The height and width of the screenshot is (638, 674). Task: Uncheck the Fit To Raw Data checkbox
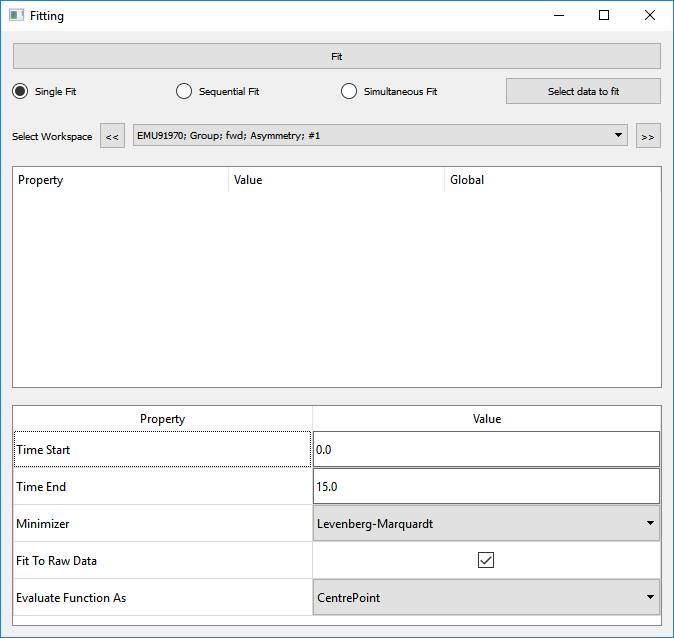[x=486, y=560]
